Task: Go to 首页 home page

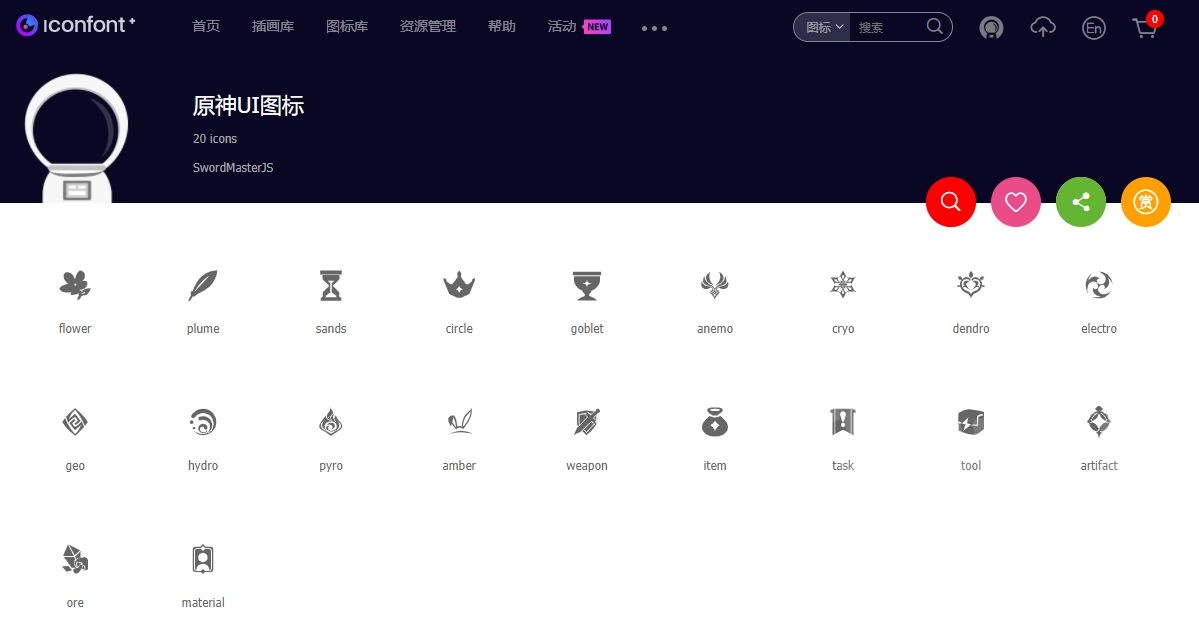Action: pyautogui.click(x=206, y=27)
